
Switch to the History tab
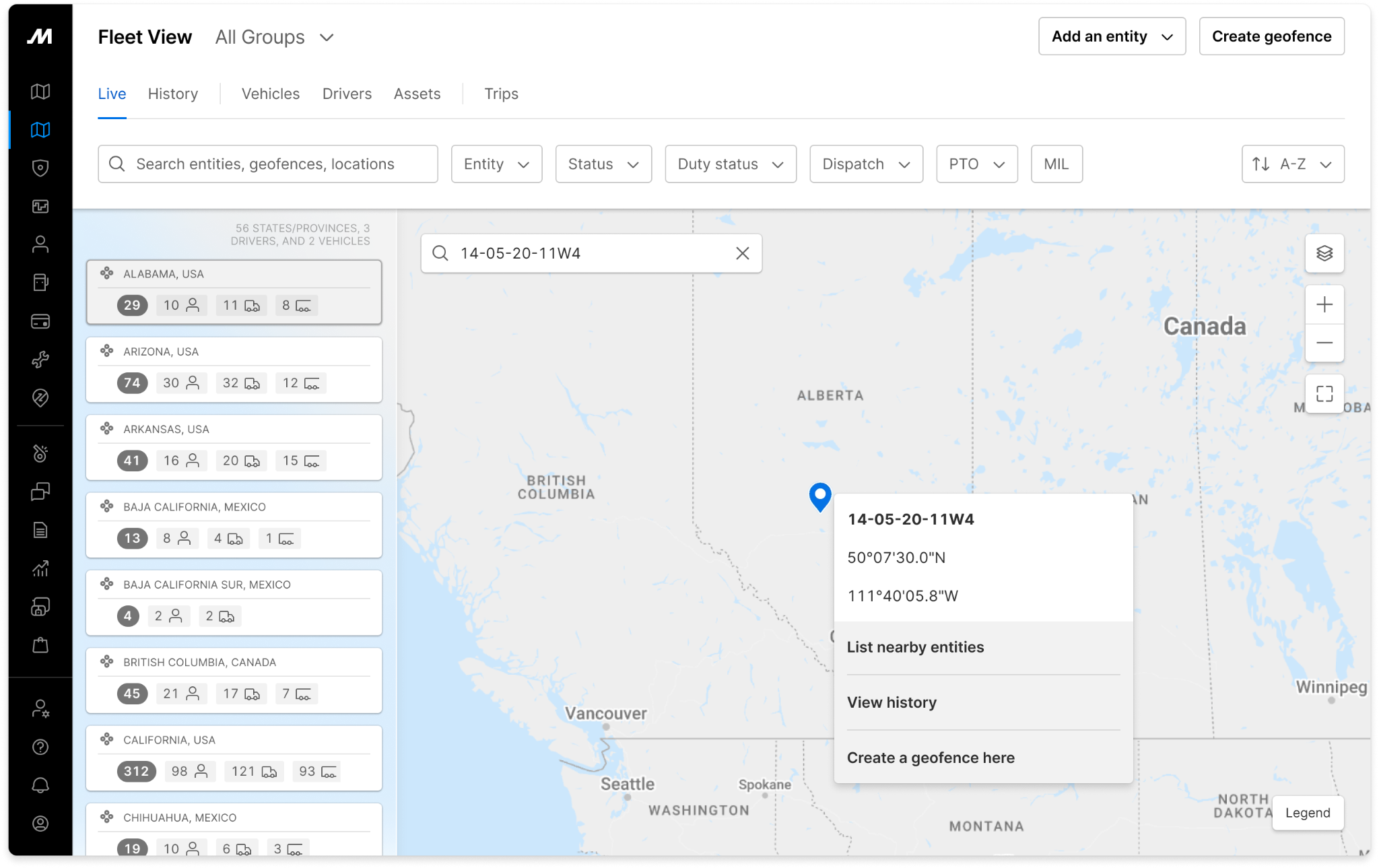coord(173,94)
